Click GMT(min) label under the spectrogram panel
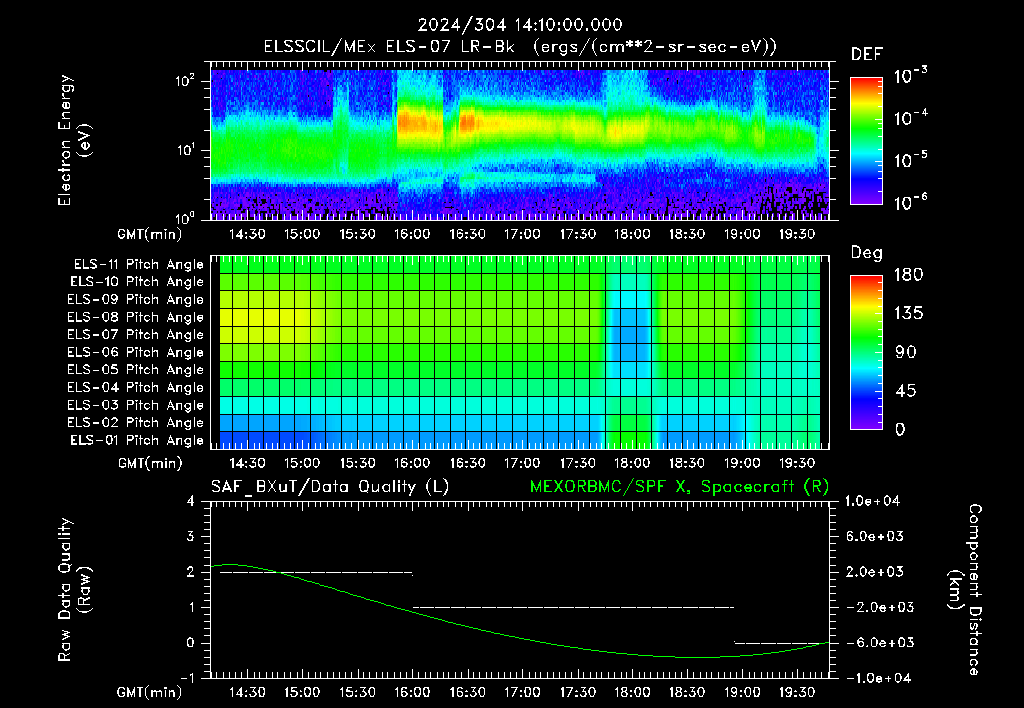The width and height of the screenshot is (1024, 708). (150, 234)
